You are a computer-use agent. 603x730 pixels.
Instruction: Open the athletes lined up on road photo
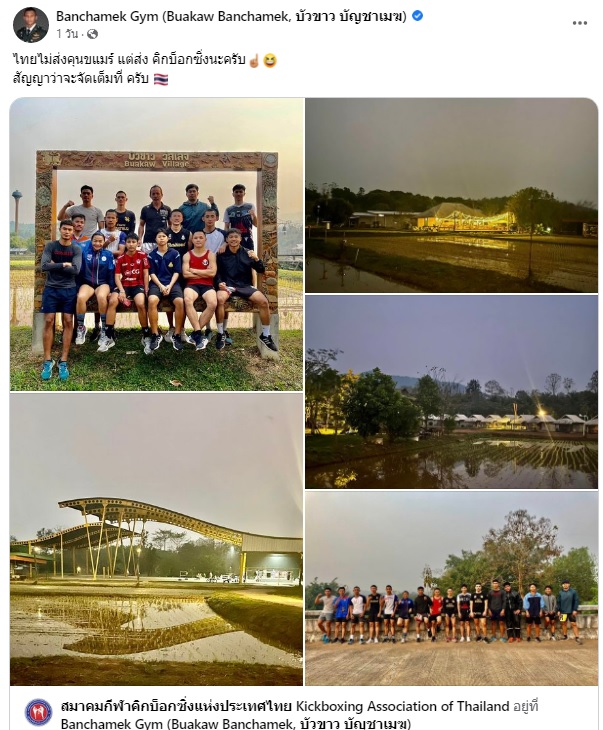coord(451,588)
